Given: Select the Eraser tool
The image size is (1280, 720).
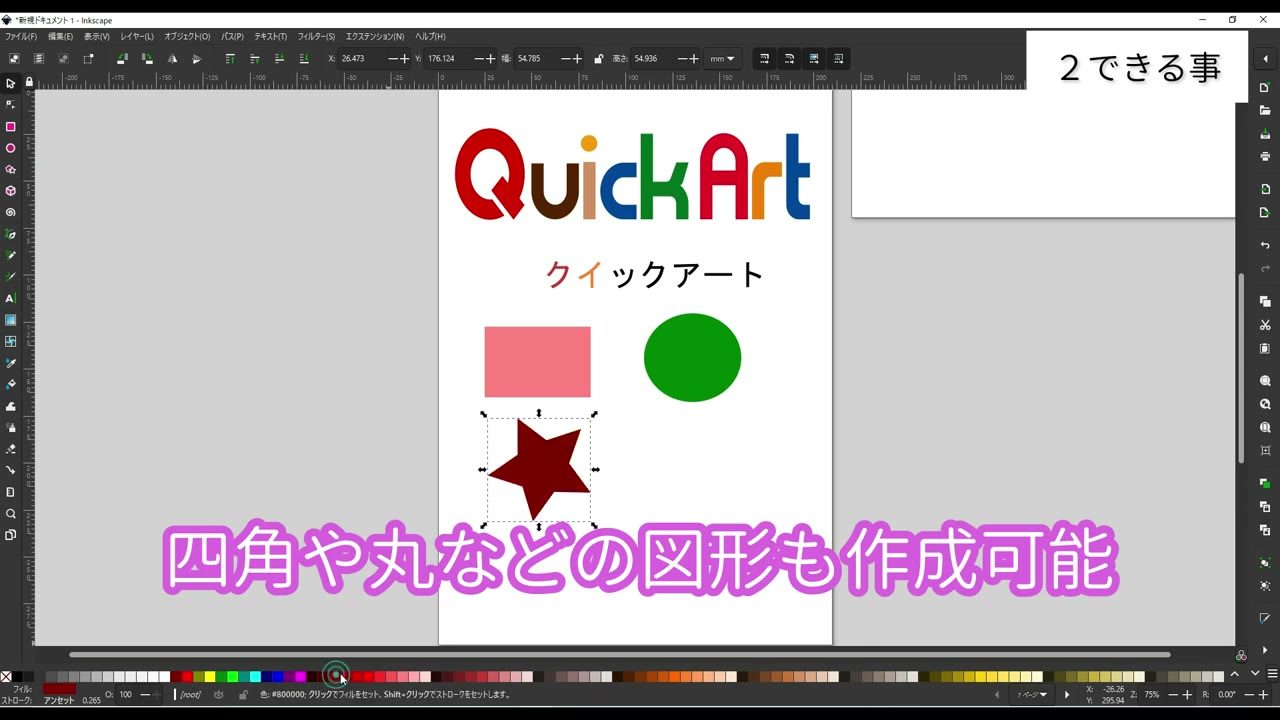Looking at the screenshot, I should 11,449.
